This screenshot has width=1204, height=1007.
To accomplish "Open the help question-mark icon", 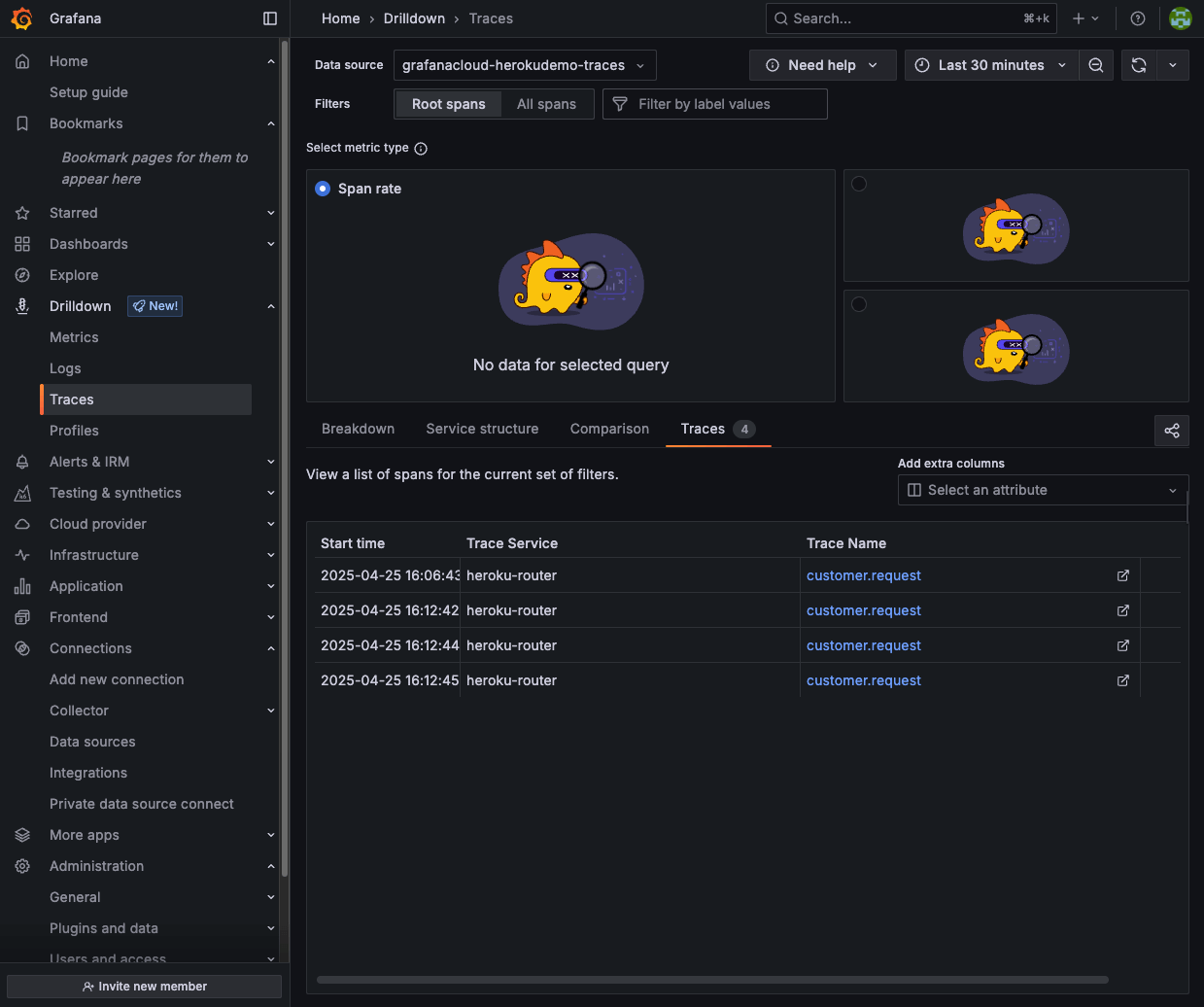I will 1138,18.
